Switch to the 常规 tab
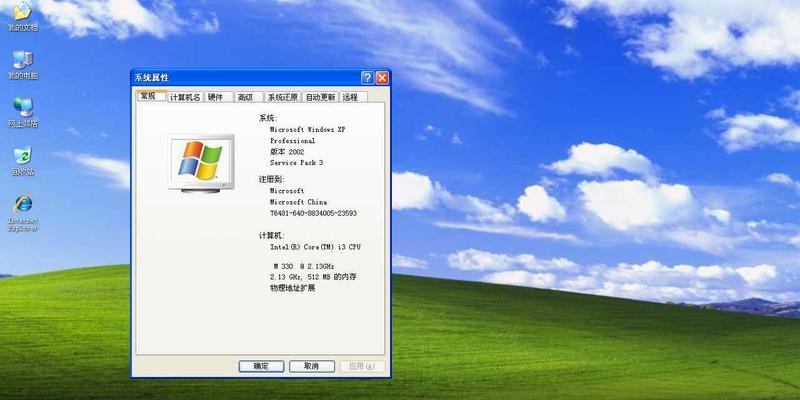Screen dimensions: 800x400 [152, 96]
